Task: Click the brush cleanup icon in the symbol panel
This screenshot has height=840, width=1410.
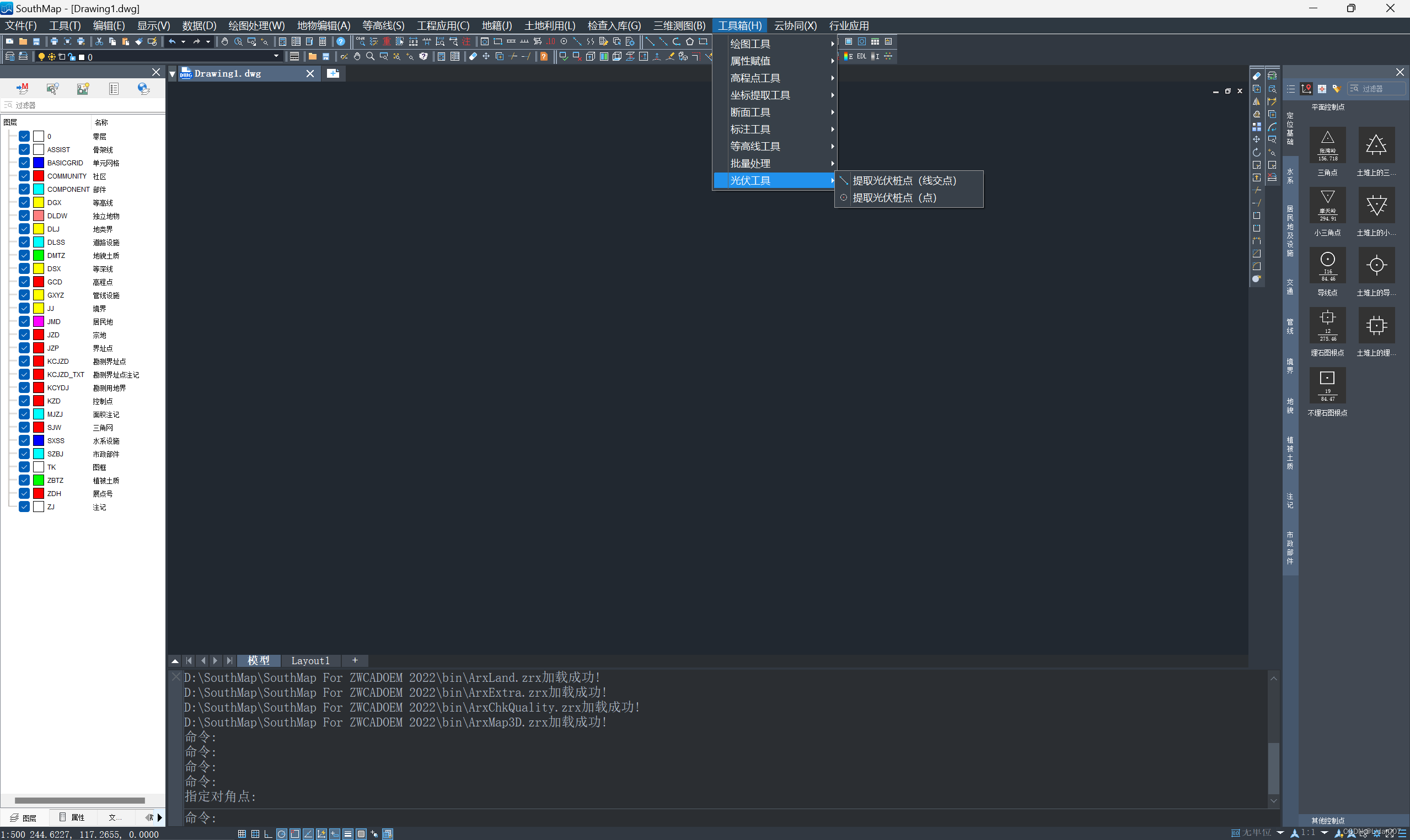Action: tap(1337, 89)
